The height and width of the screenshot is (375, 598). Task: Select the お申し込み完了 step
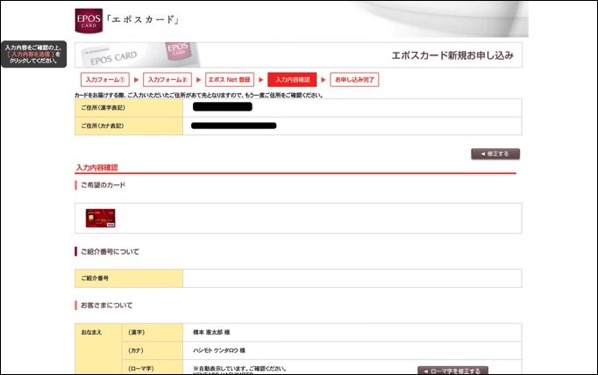(354, 80)
